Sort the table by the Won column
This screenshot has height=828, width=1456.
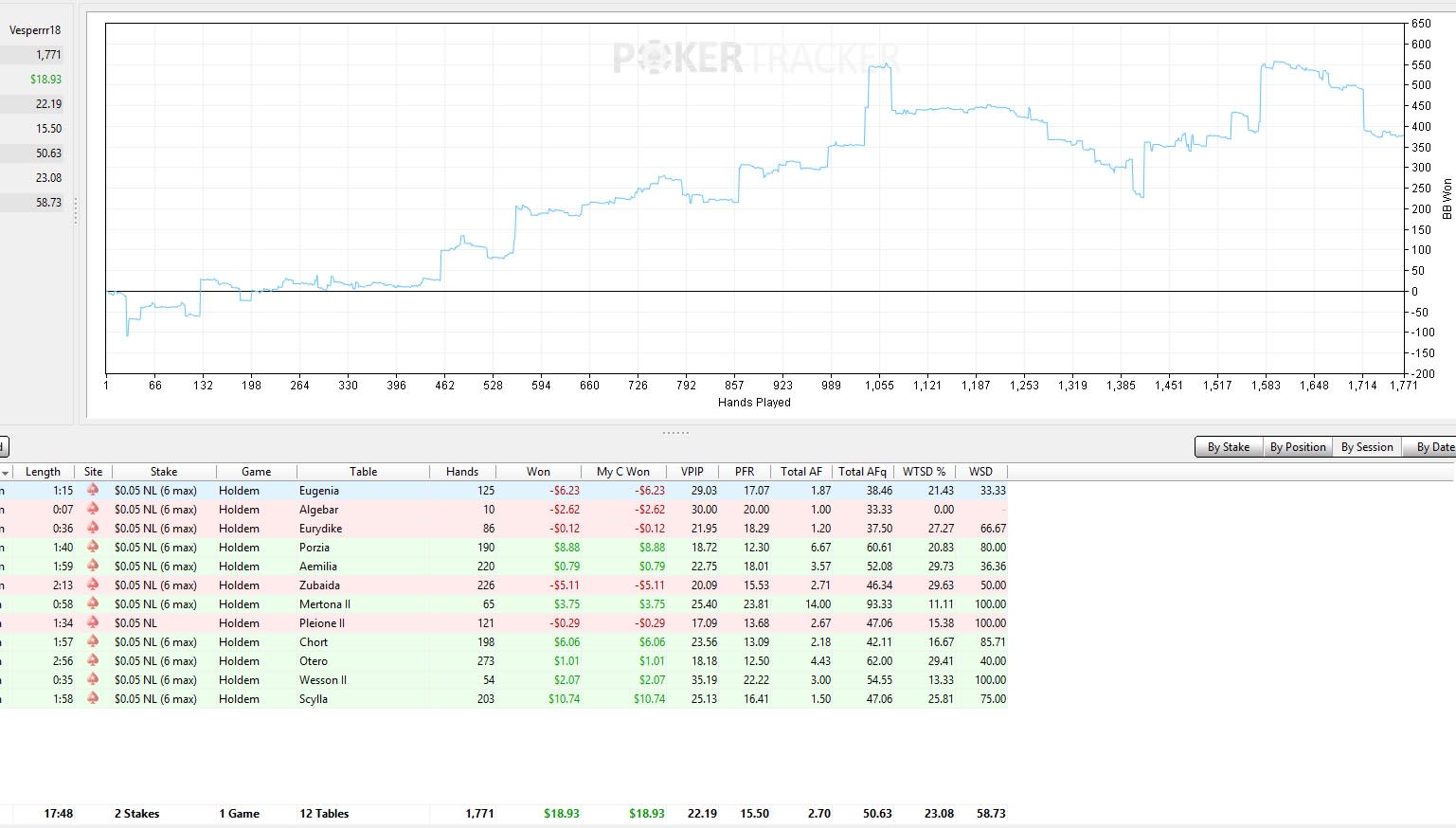coord(538,472)
